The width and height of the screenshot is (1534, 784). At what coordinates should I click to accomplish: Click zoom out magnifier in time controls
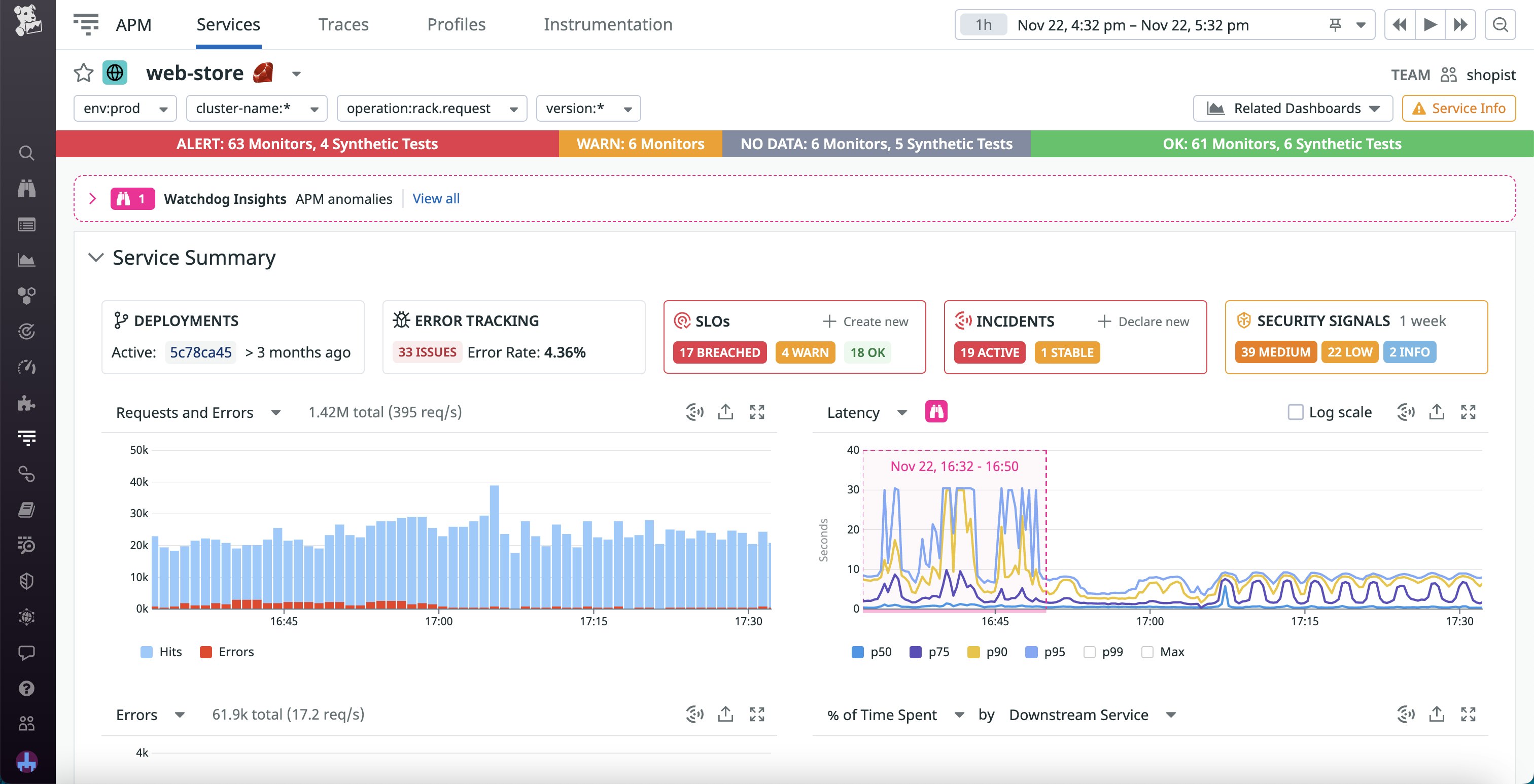pos(1500,25)
